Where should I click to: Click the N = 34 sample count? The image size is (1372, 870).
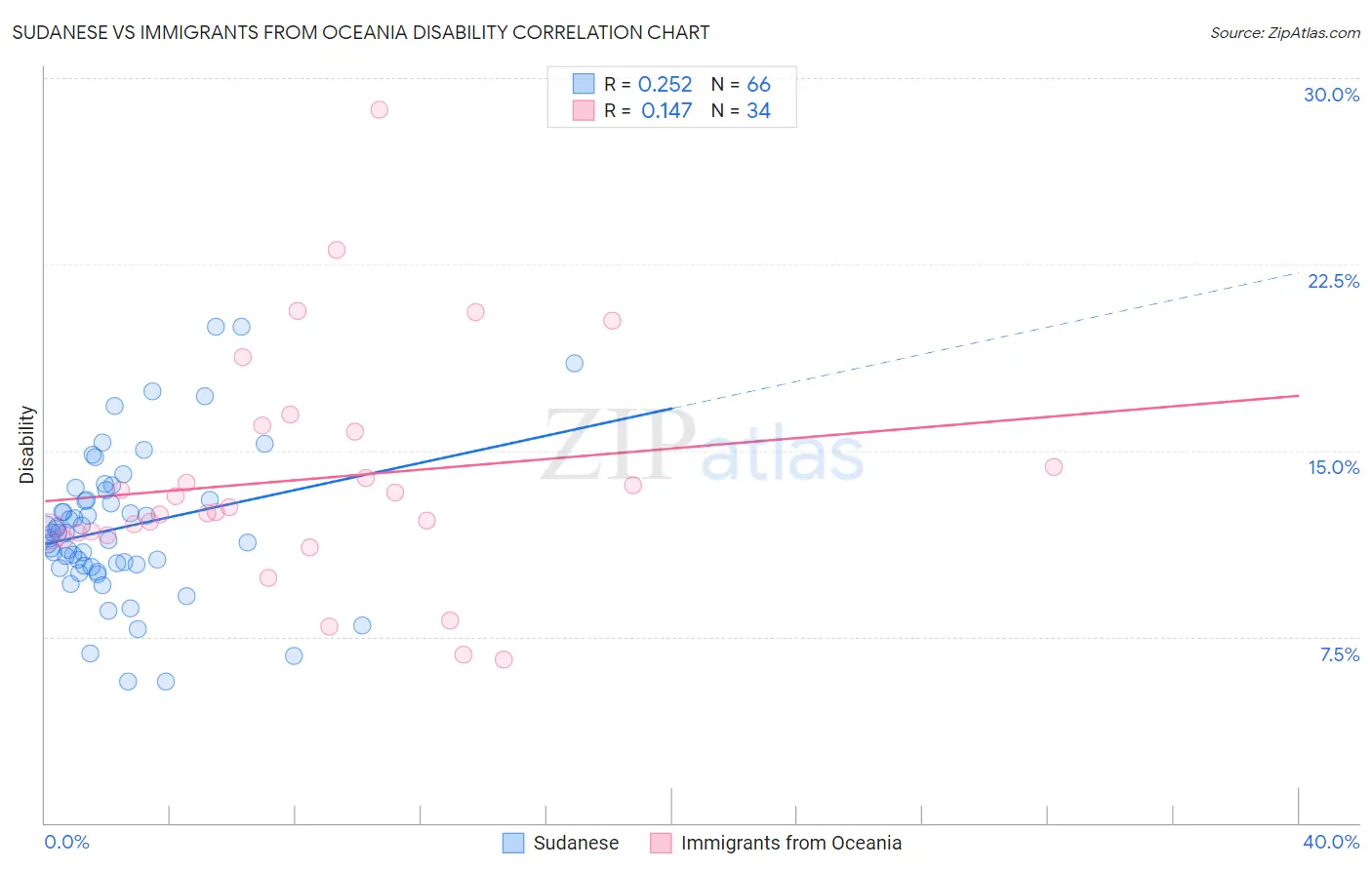coord(741,110)
